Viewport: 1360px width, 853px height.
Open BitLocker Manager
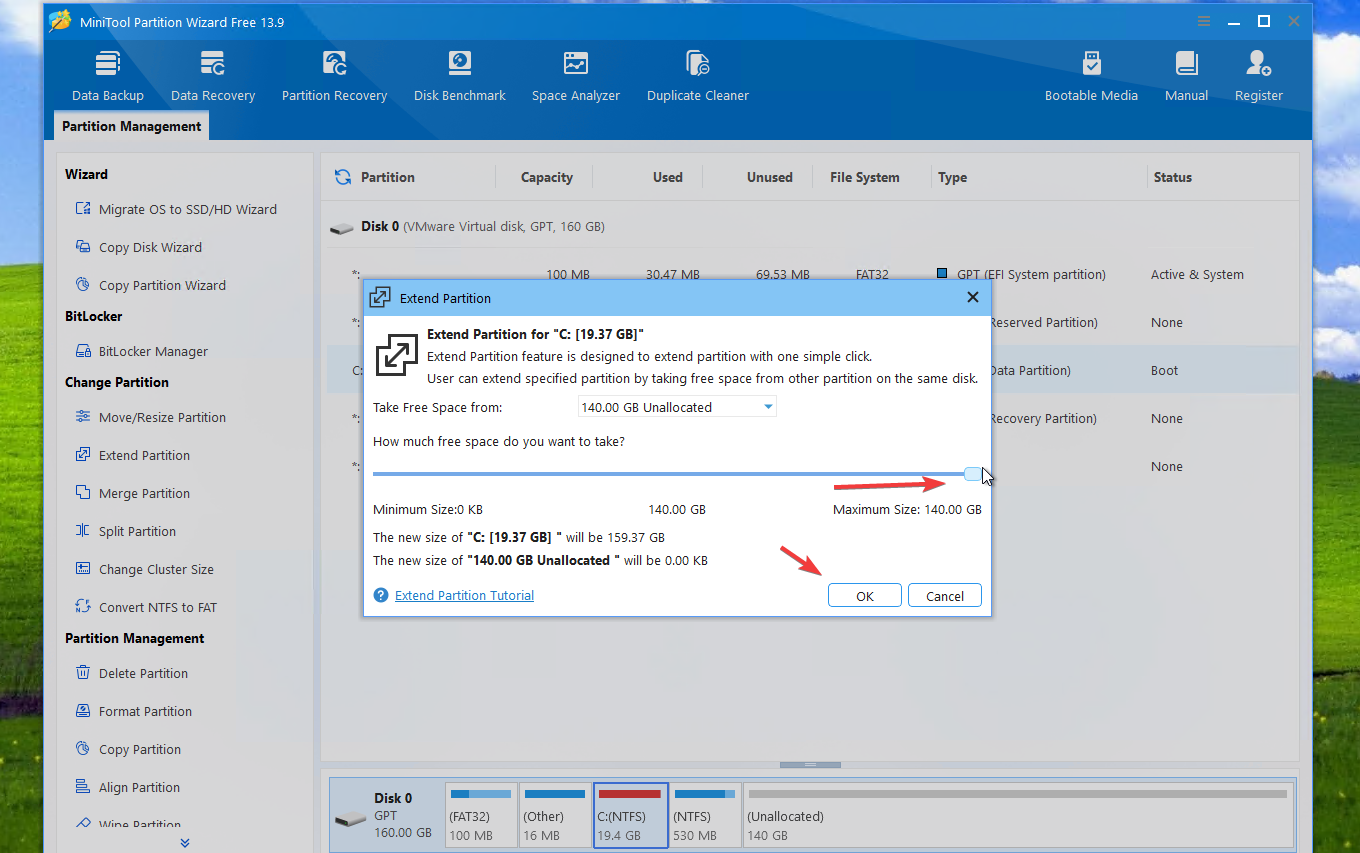(141, 351)
